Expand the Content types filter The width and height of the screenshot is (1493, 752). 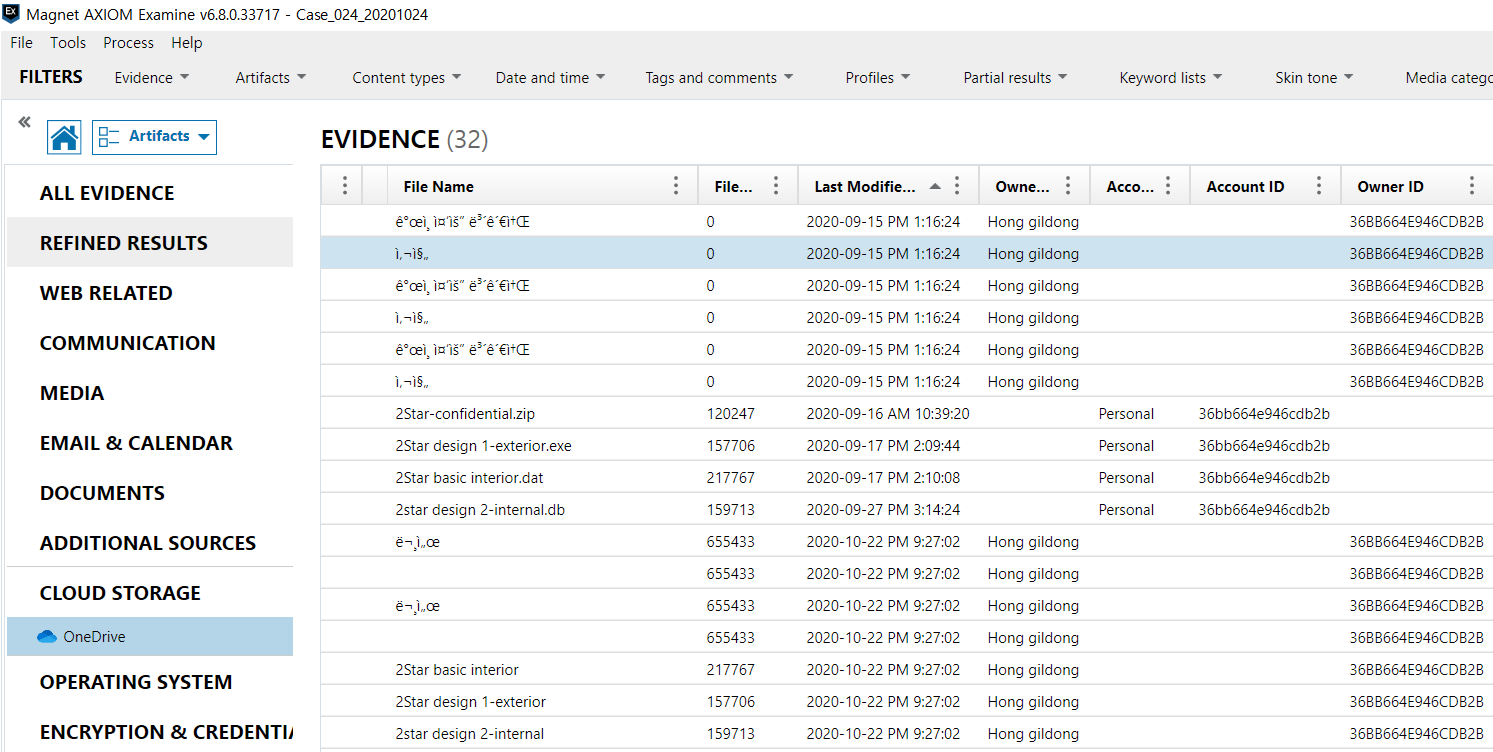coord(407,78)
